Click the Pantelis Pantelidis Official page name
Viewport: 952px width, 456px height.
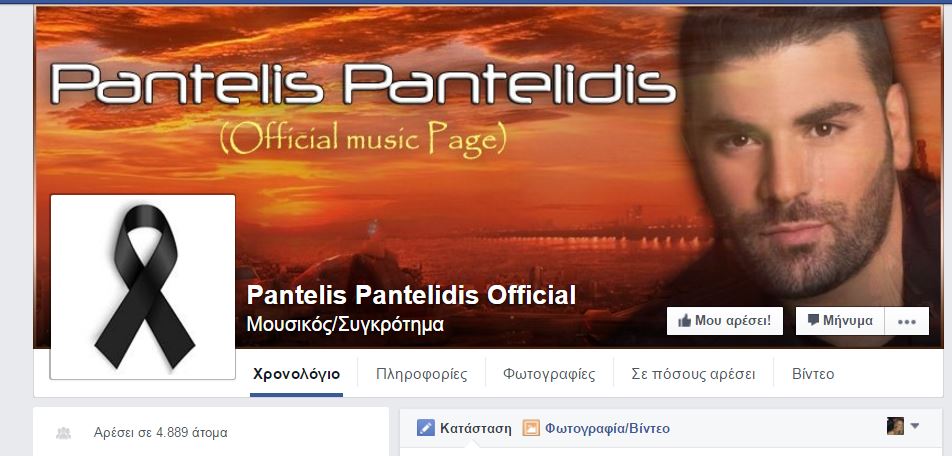point(411,296)
